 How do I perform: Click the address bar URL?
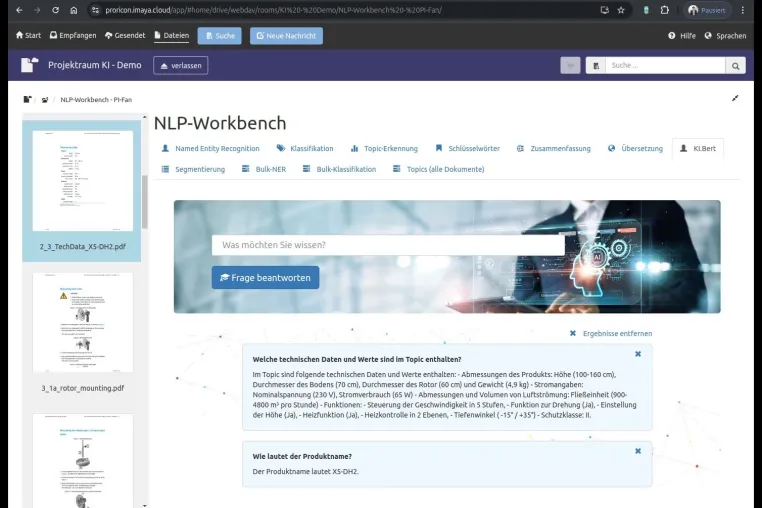click(x=273, y=10)
